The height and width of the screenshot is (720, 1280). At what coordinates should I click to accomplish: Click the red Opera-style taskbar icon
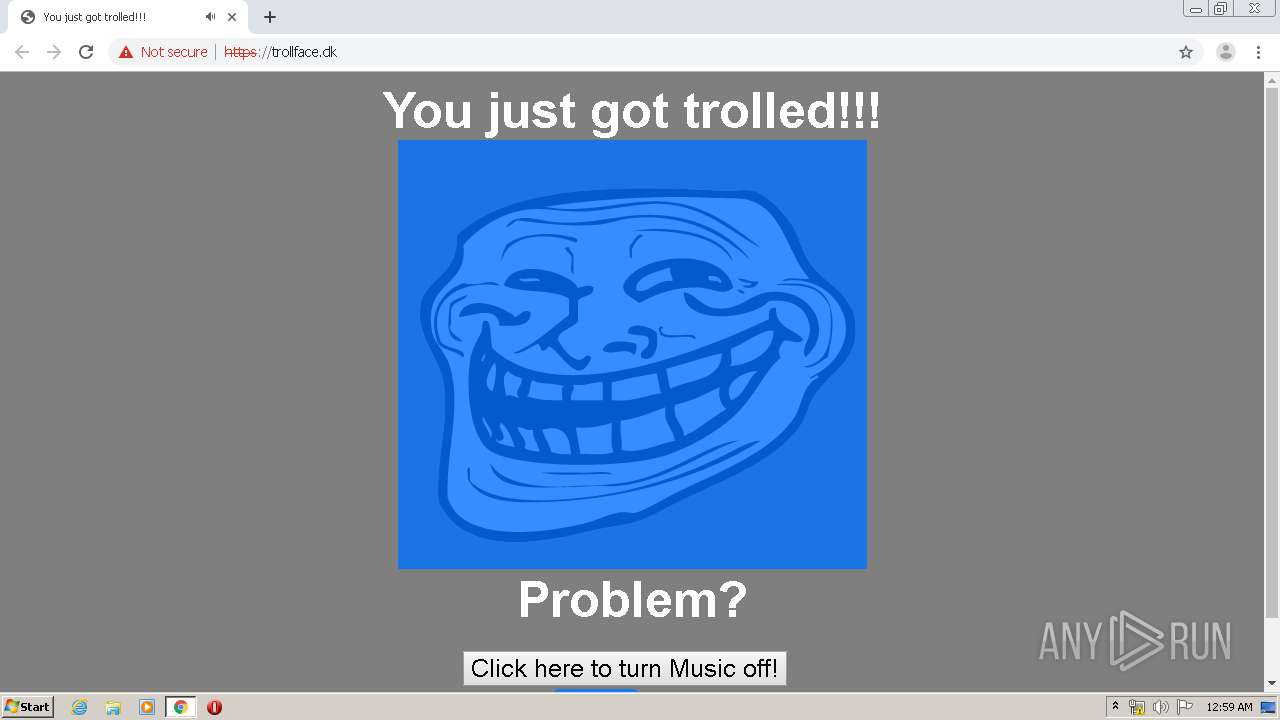(x=214, y=707)
